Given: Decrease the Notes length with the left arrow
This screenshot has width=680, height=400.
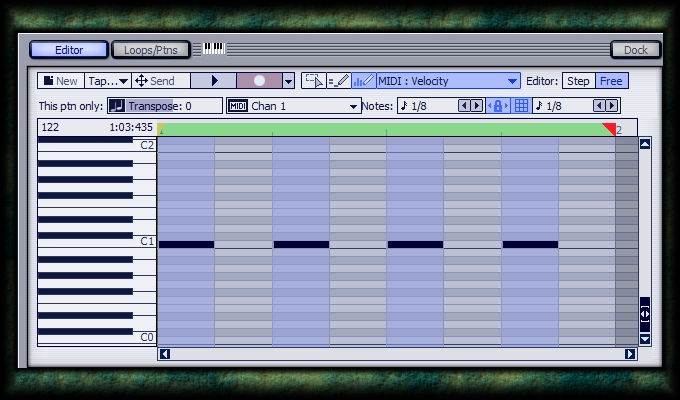Looking at the screenshot, I should [x=464, y=105].
